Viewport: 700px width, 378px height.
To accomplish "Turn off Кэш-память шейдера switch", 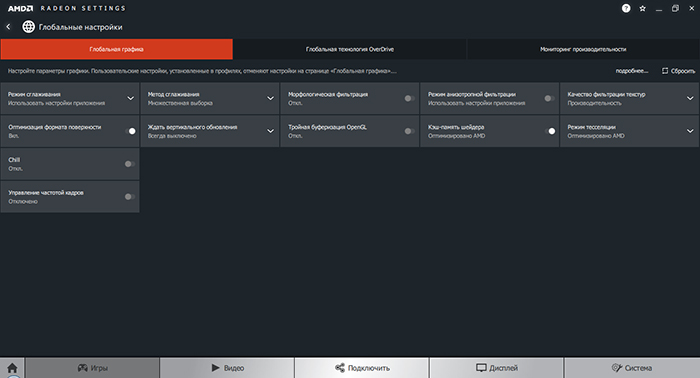I will point(550,131).
